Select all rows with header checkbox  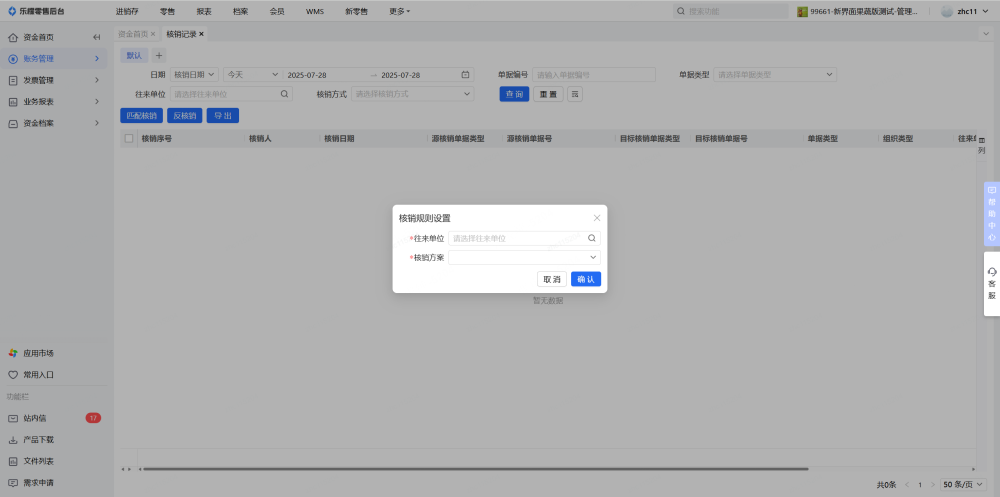tap(128, 139)
